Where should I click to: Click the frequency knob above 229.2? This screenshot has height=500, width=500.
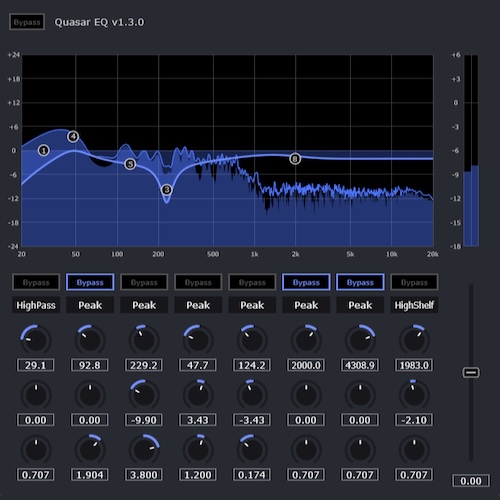point(144,340)
